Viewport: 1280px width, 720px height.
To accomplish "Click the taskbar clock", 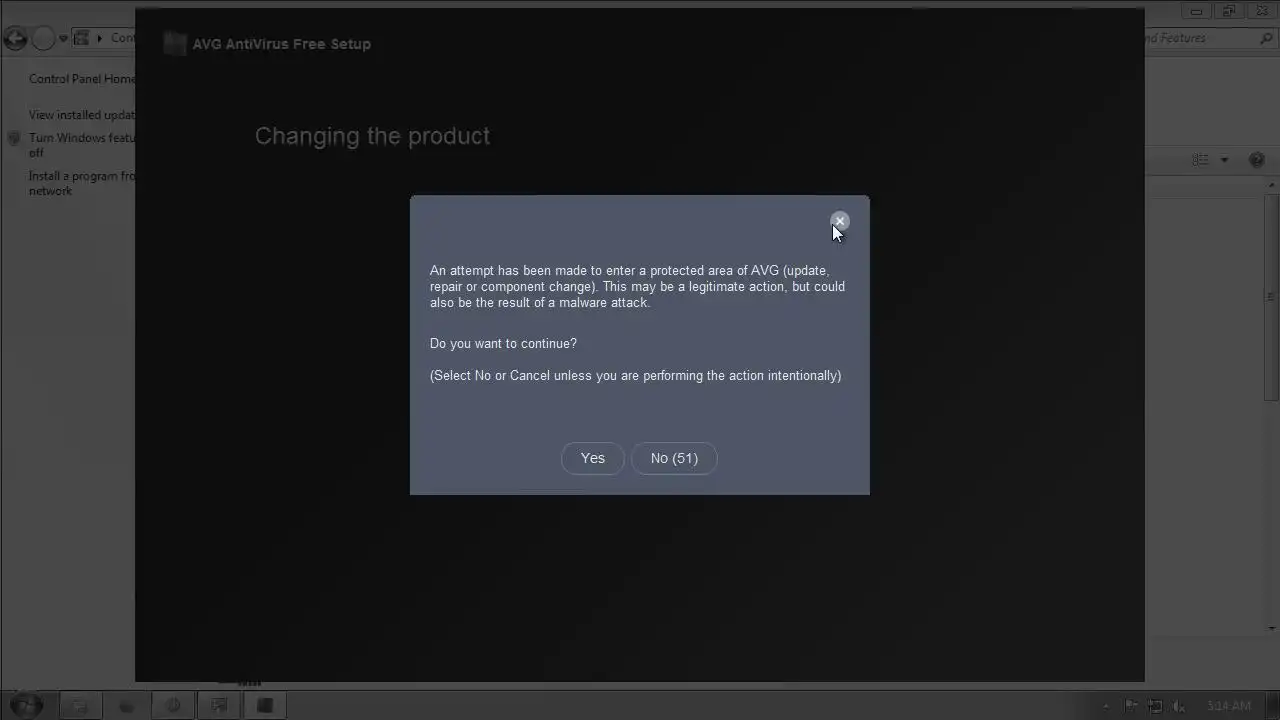I will click(x=1229, y=706).
